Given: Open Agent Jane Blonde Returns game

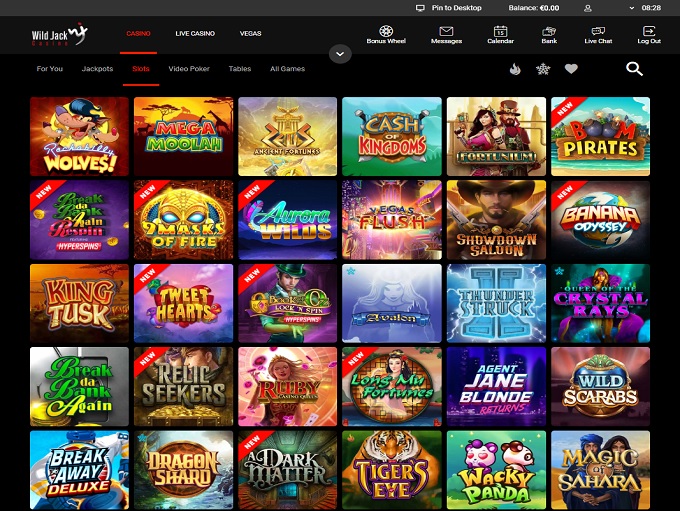Looking at the screenshot, I should pos(496,387).
